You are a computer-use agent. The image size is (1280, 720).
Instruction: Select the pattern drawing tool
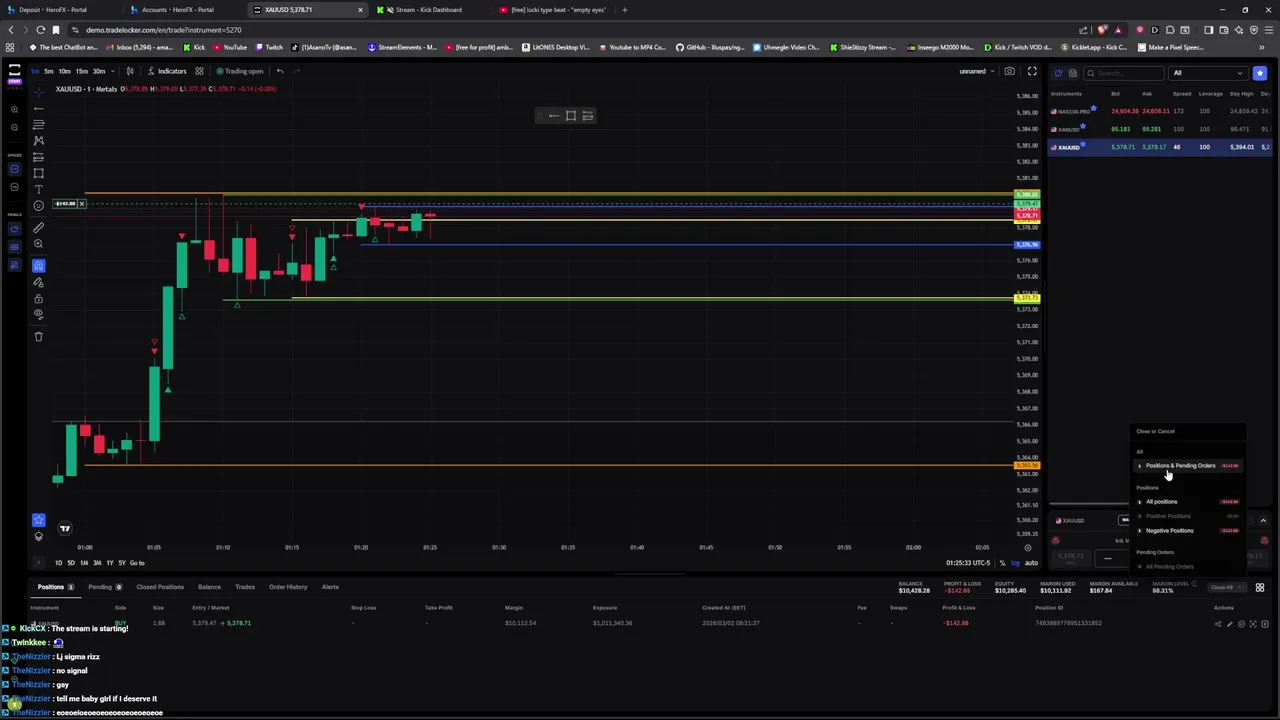(x=39, y=141)
